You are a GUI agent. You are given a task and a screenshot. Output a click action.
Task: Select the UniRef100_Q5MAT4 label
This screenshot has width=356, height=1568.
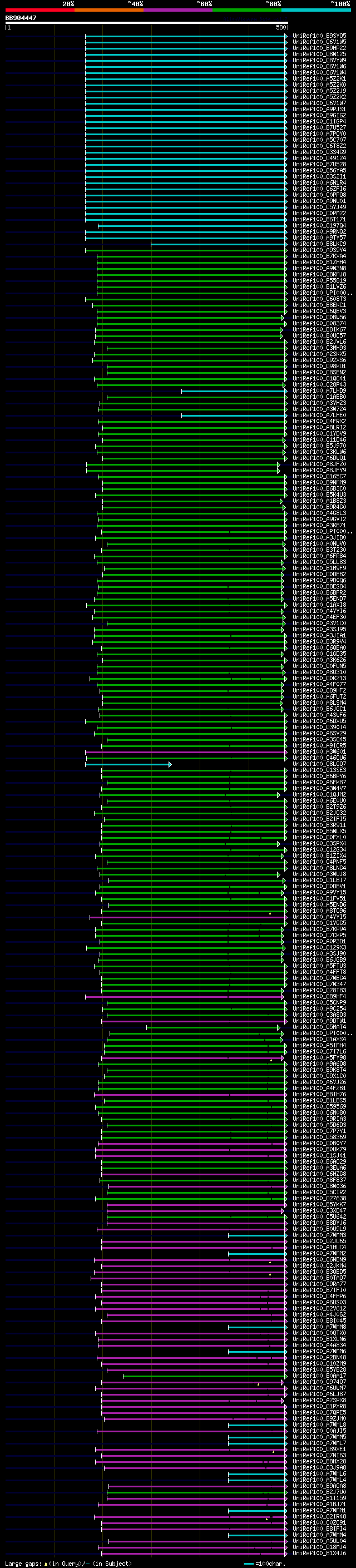click(319, 1027)
